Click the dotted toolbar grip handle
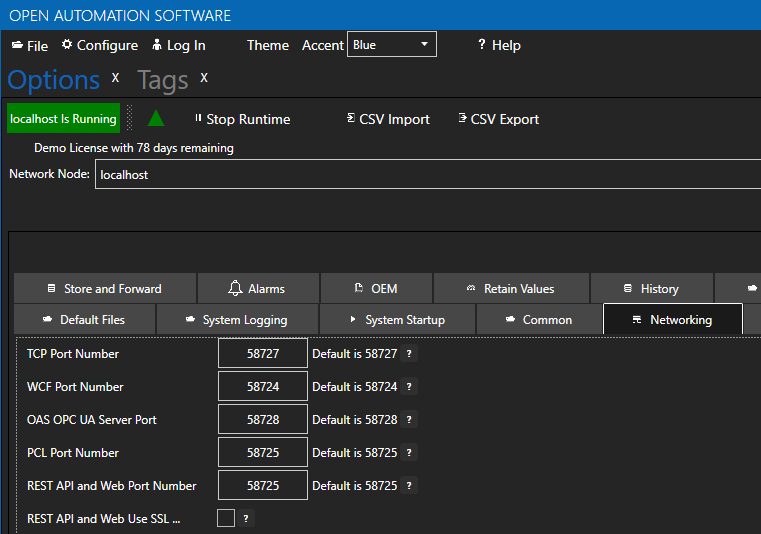Screen dimensions: 761x534 (130, 118)
